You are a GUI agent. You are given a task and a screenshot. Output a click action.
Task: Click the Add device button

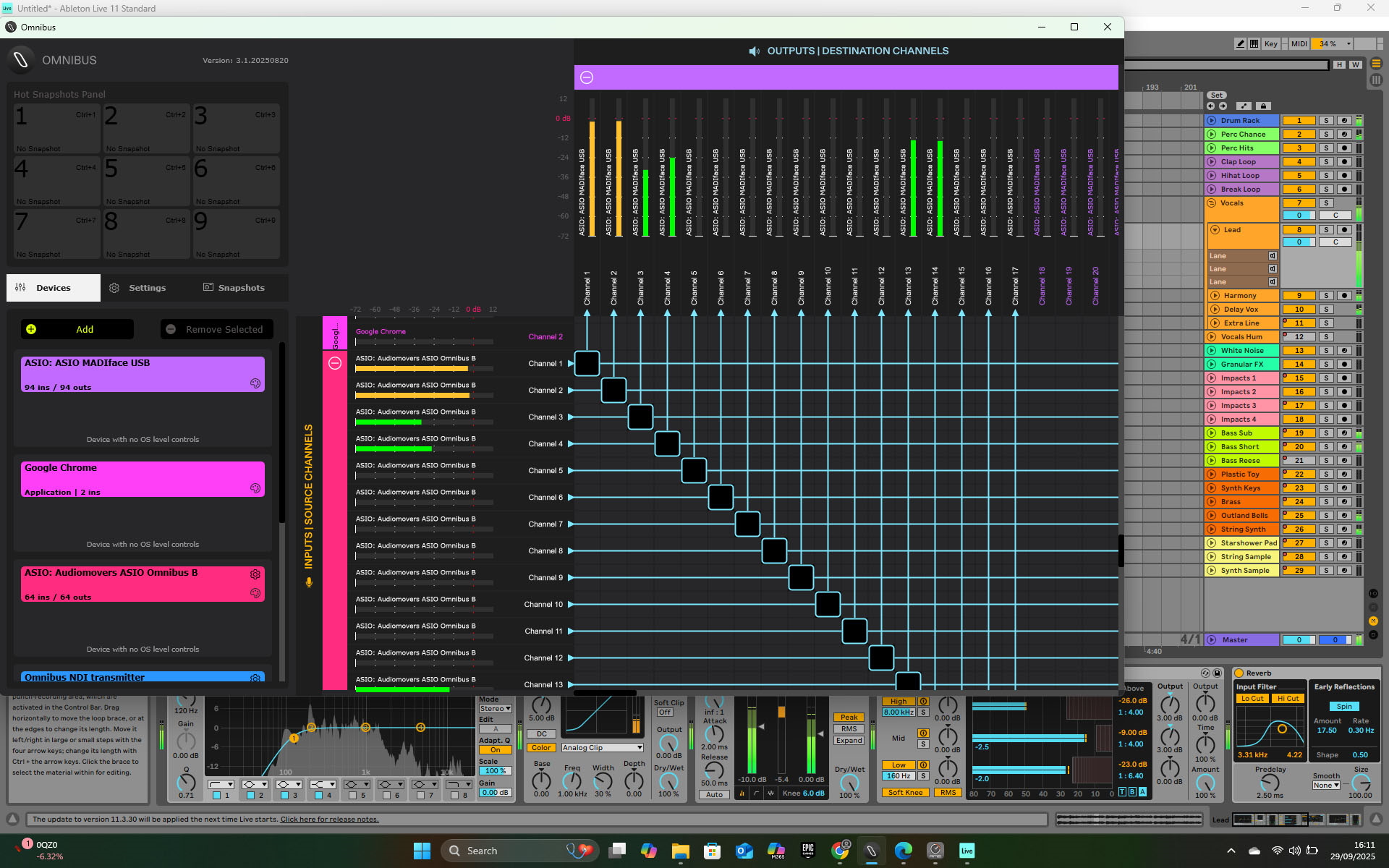click(x=77, y=330)
